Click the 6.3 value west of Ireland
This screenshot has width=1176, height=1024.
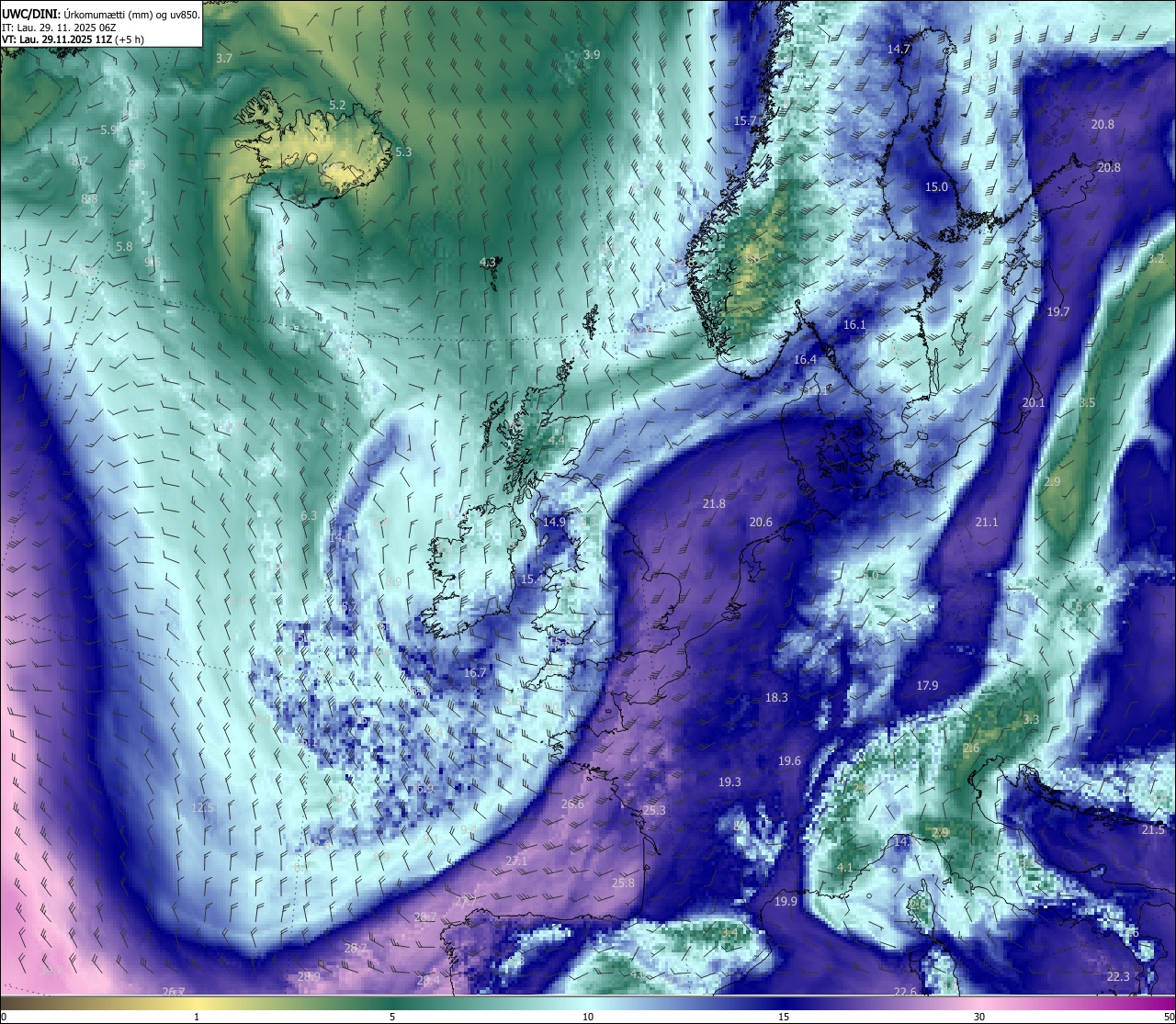[x=309, y=515]
